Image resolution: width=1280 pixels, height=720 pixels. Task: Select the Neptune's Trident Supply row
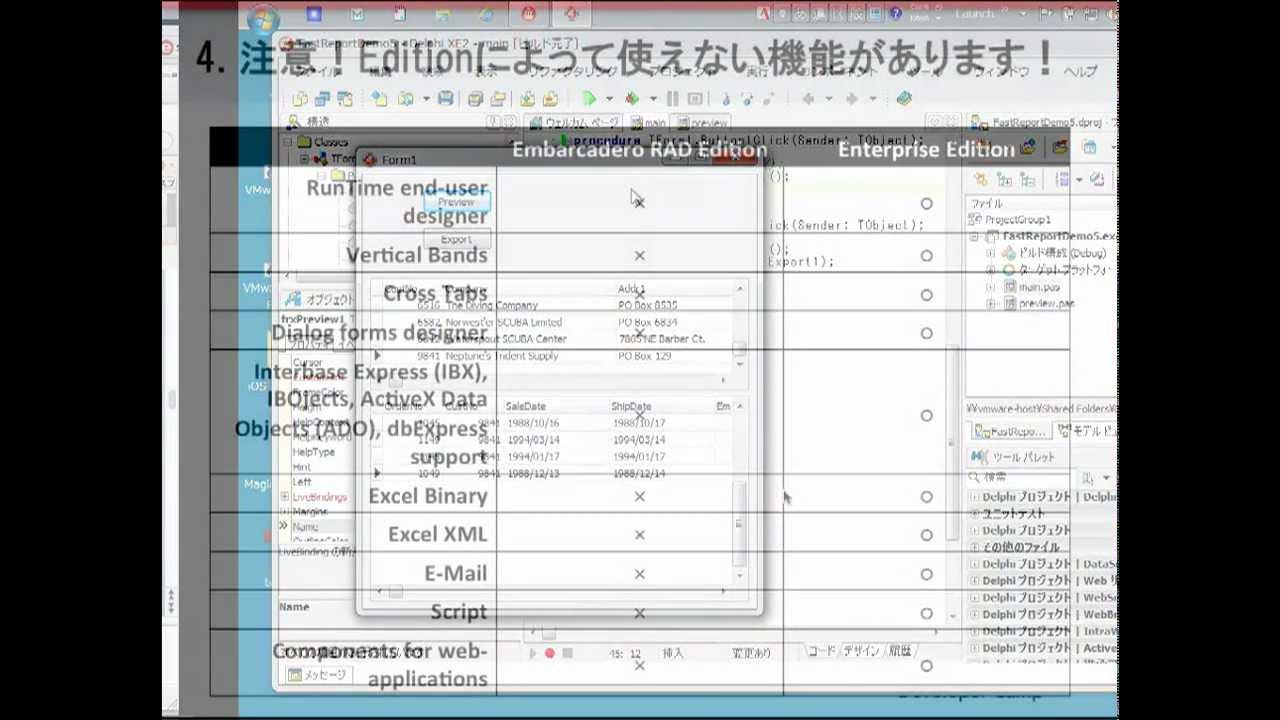click(x=555, y=355)
